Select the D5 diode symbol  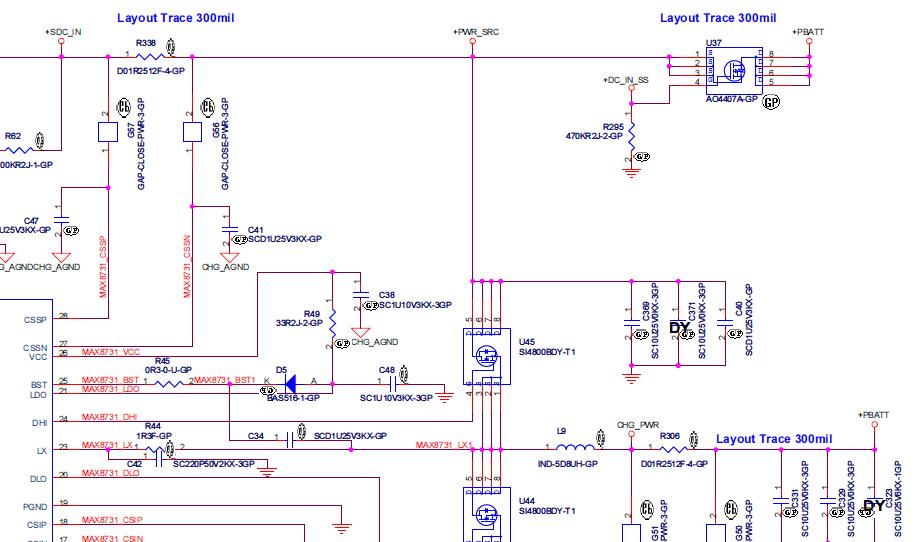(288, 383)
